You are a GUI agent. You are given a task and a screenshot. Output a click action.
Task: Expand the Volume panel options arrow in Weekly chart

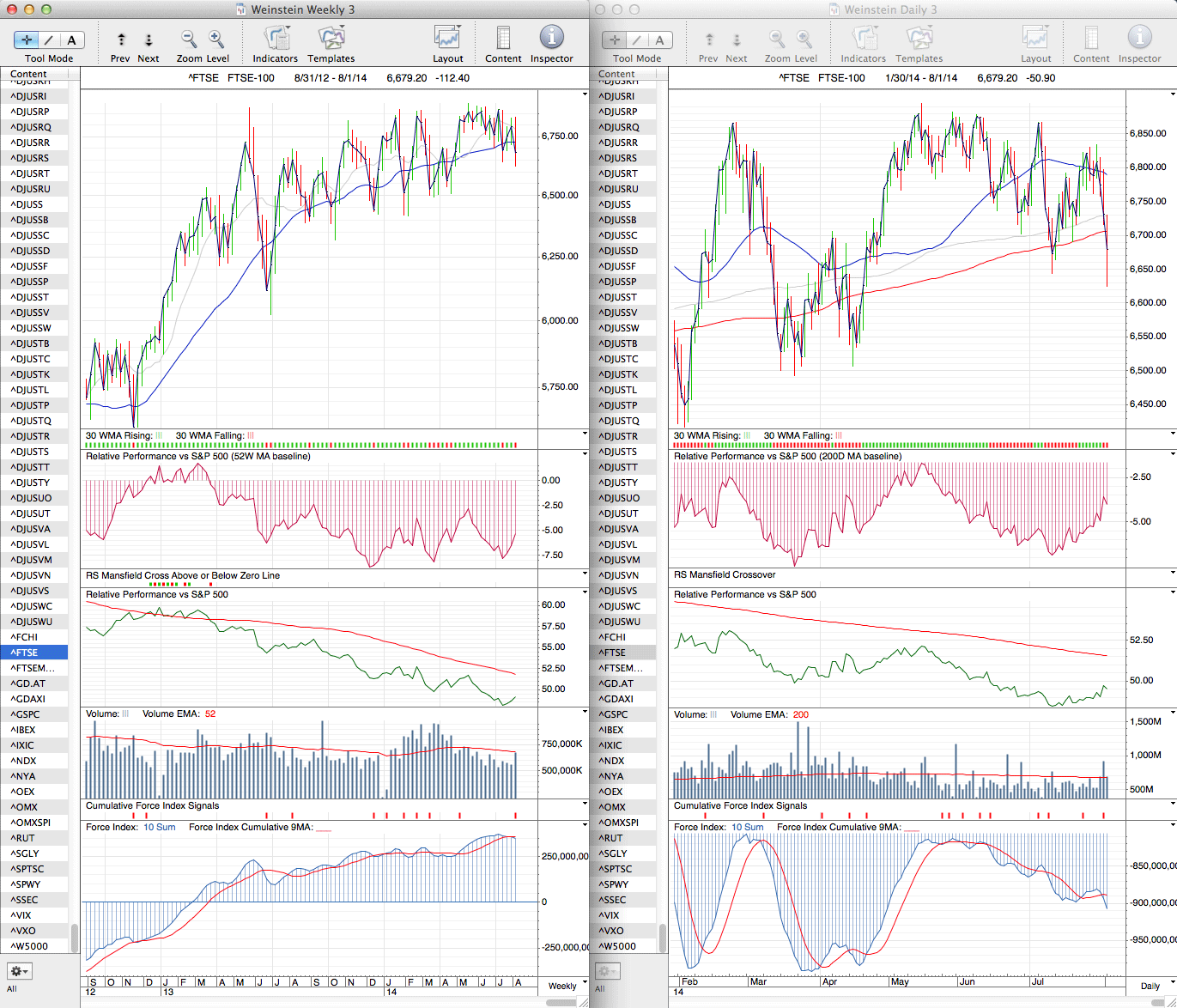(585, 713)
